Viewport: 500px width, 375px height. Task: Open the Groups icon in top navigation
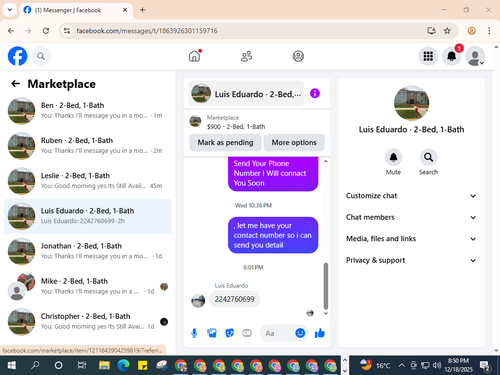coord(298,56)
